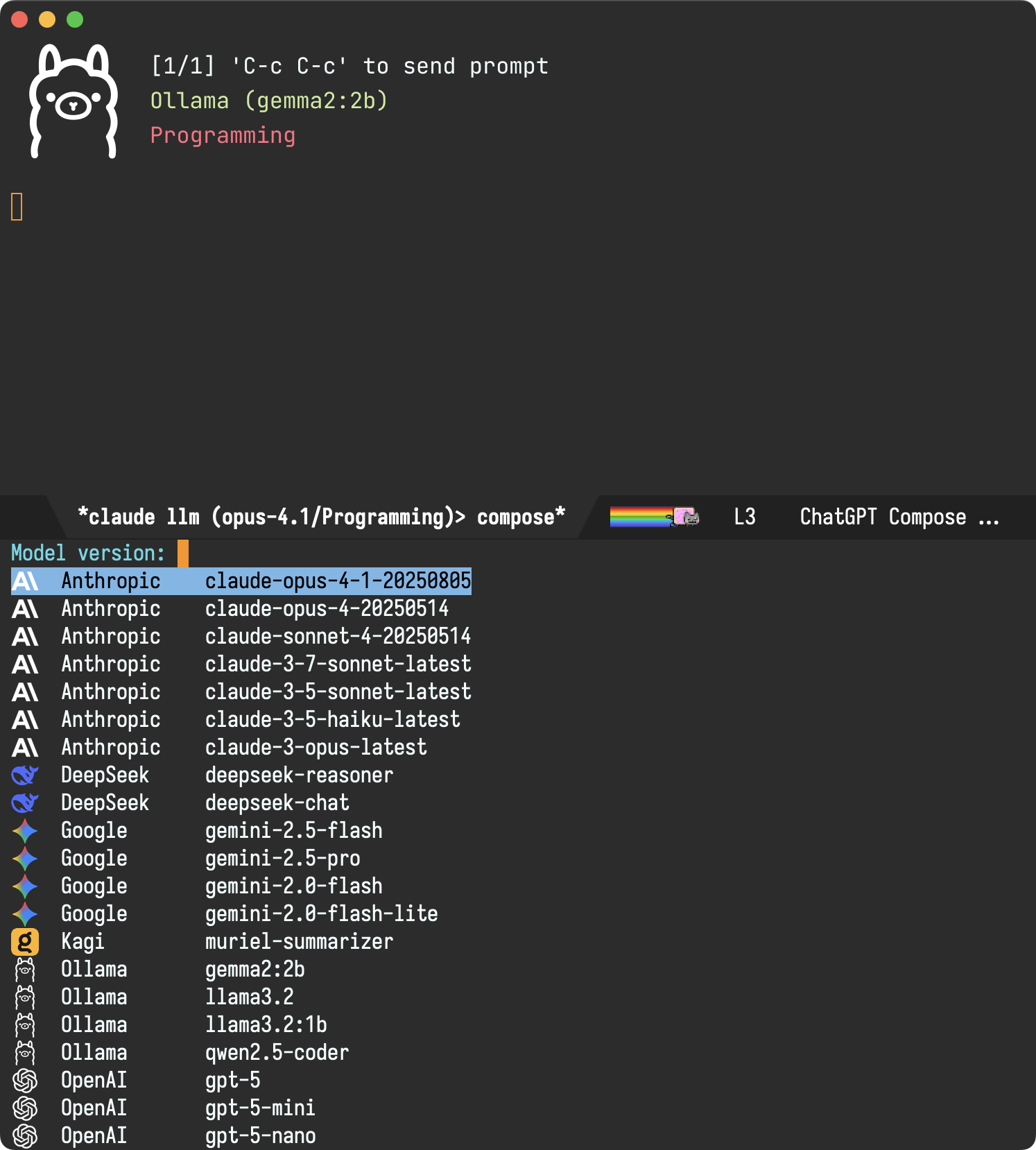Viewport: 1036px width, 1150px height.
Task: Select the gpt-5-nano model name
Action: pyautogui.click(x=261, y=1135)
